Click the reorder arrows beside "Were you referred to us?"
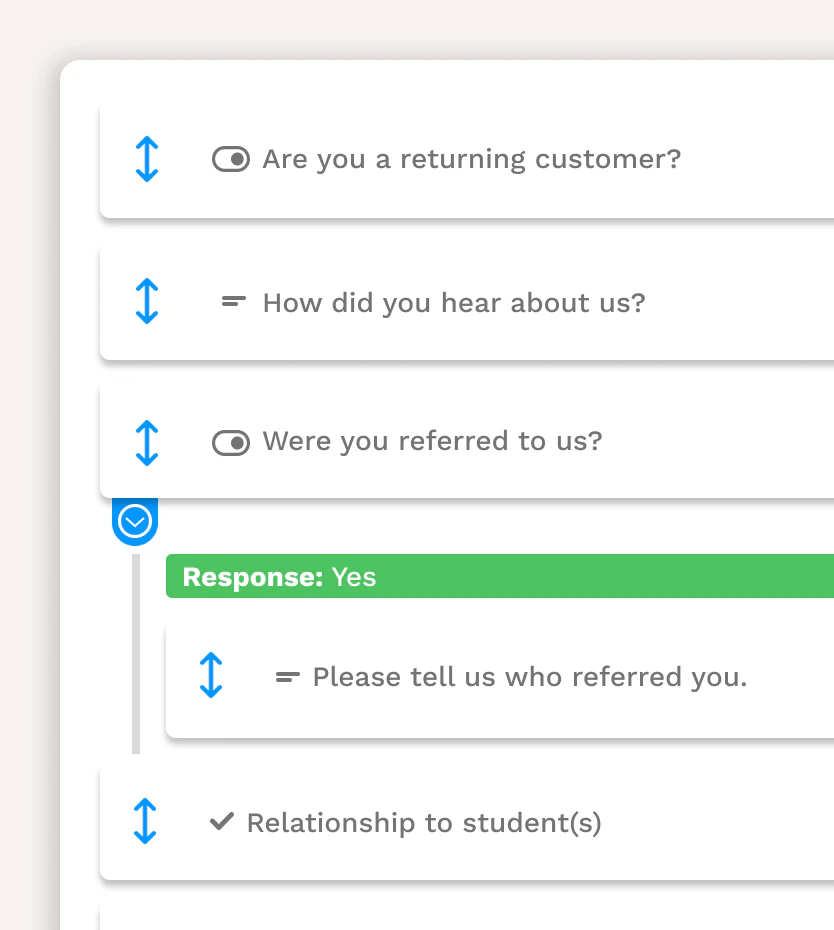The height and width of the screenshot is (930, 834). (x=147, y=442)
